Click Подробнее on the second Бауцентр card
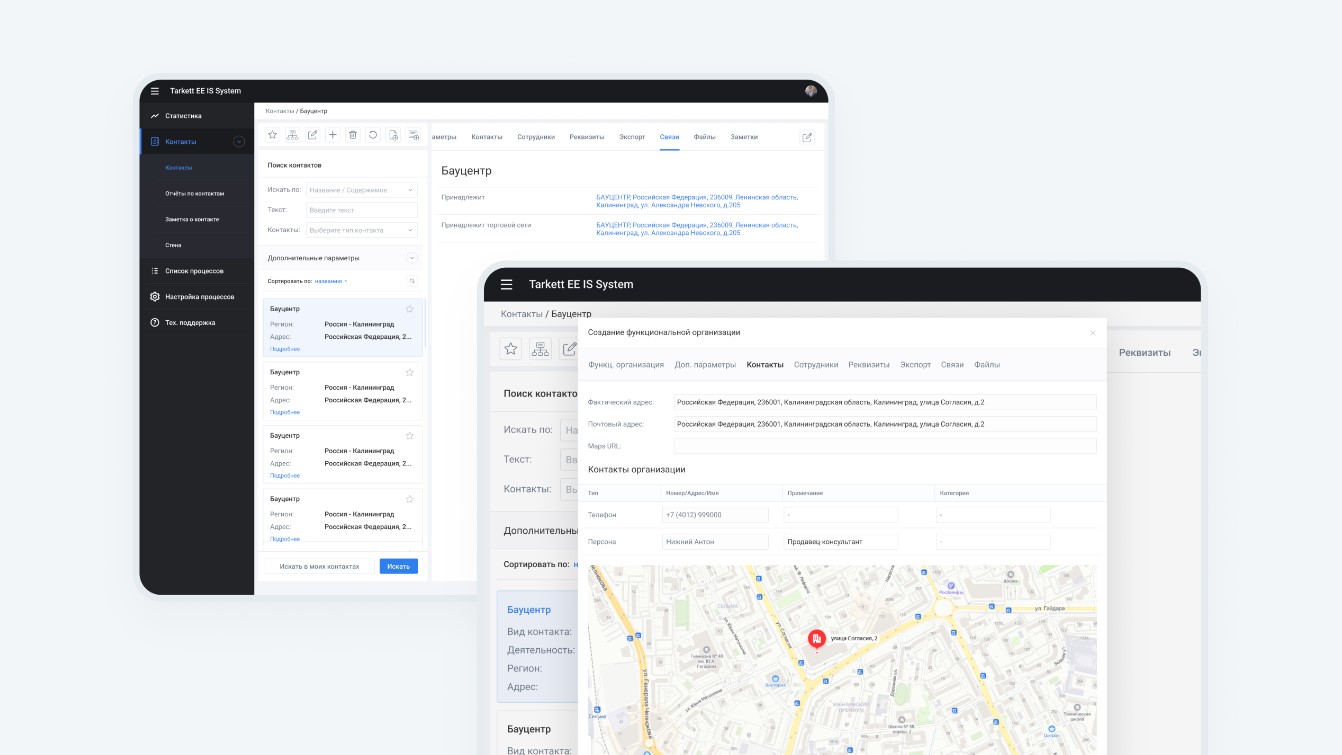 (x=284, y=412)
